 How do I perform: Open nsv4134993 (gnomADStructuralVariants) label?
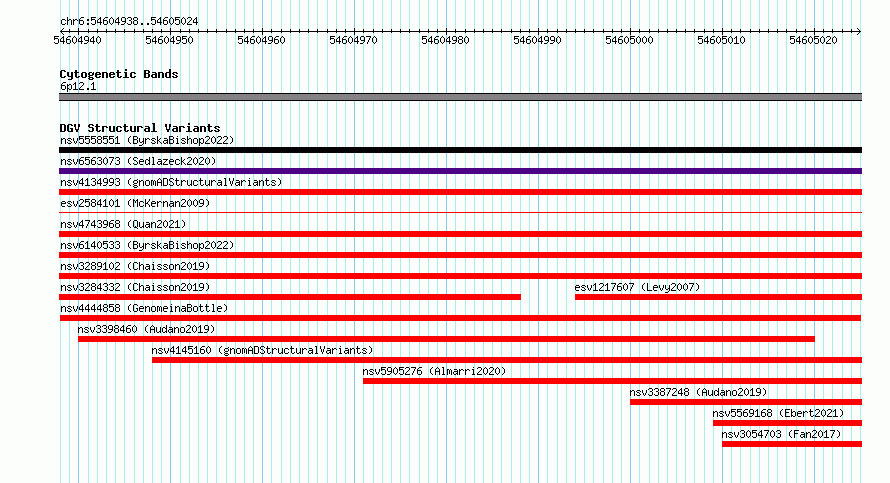pos(171,182)
